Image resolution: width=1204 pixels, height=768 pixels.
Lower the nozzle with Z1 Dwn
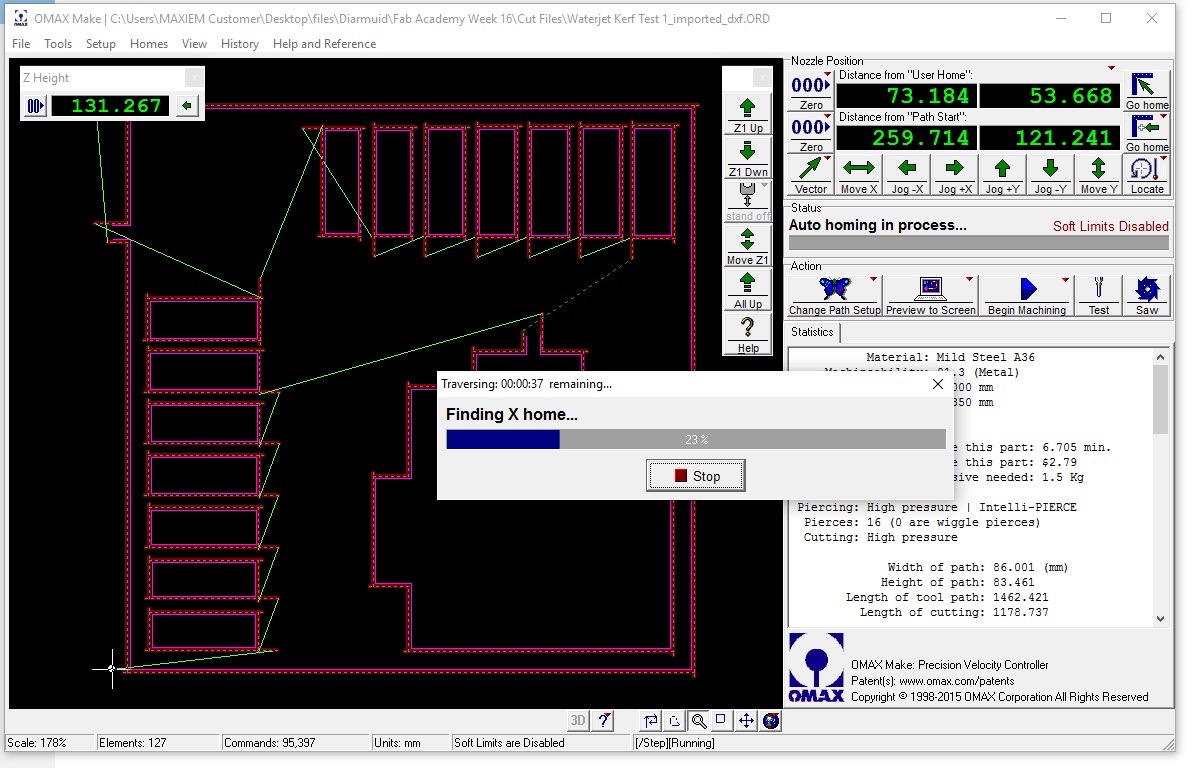coord(747,158)
